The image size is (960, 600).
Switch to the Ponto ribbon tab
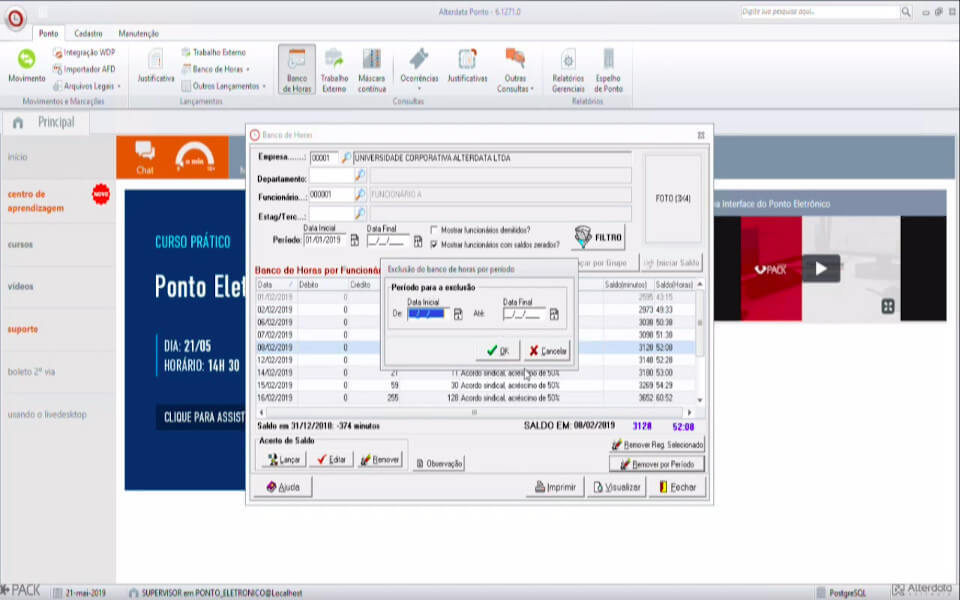point(48,33)
